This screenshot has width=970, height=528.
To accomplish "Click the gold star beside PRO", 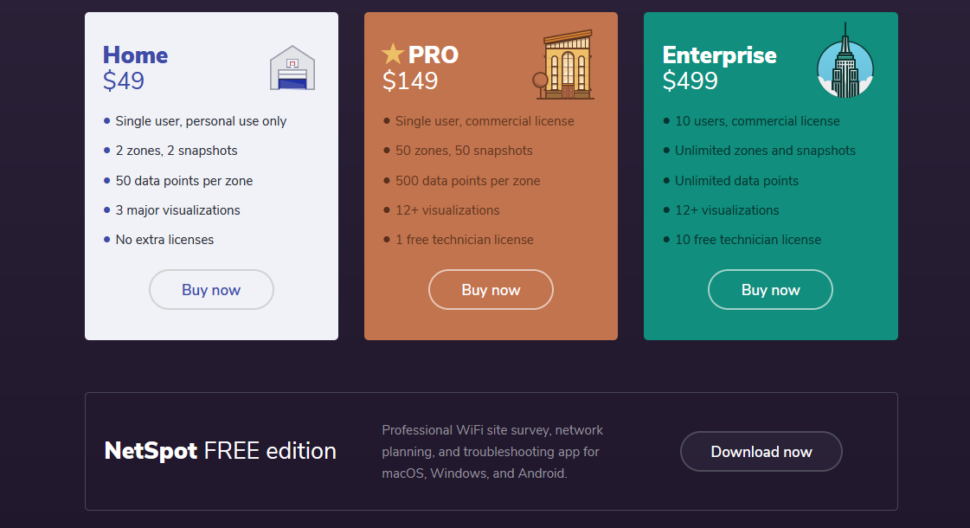I will (393, 54).
